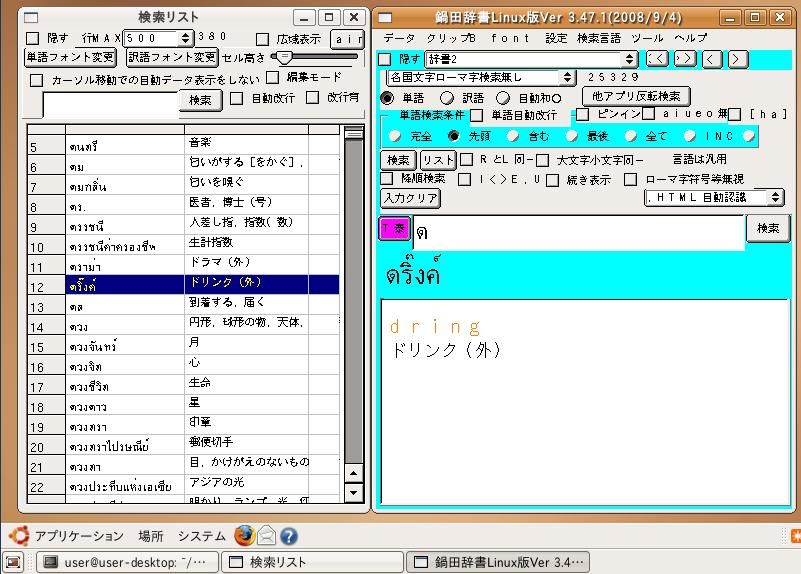801x574 pixels.
Task: Click the セル高さ slider handle
Action: 284,57
